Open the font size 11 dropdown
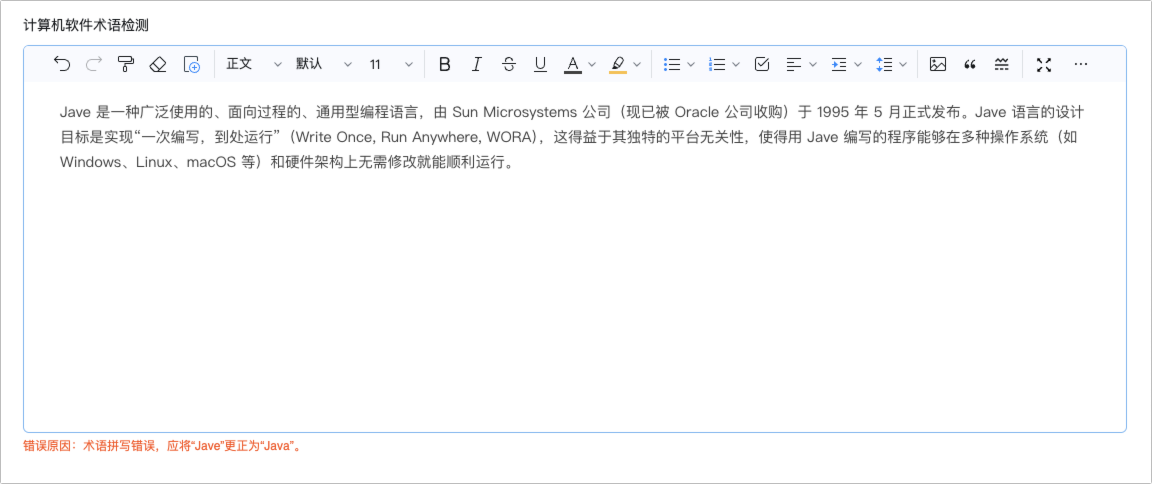Image resolution: width=1152 pixels, height=484 pixels. [x=392, y=64]
